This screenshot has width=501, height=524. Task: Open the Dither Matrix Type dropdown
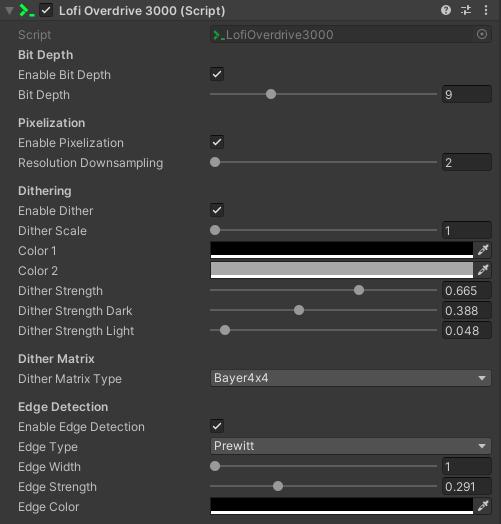[351, 378]
